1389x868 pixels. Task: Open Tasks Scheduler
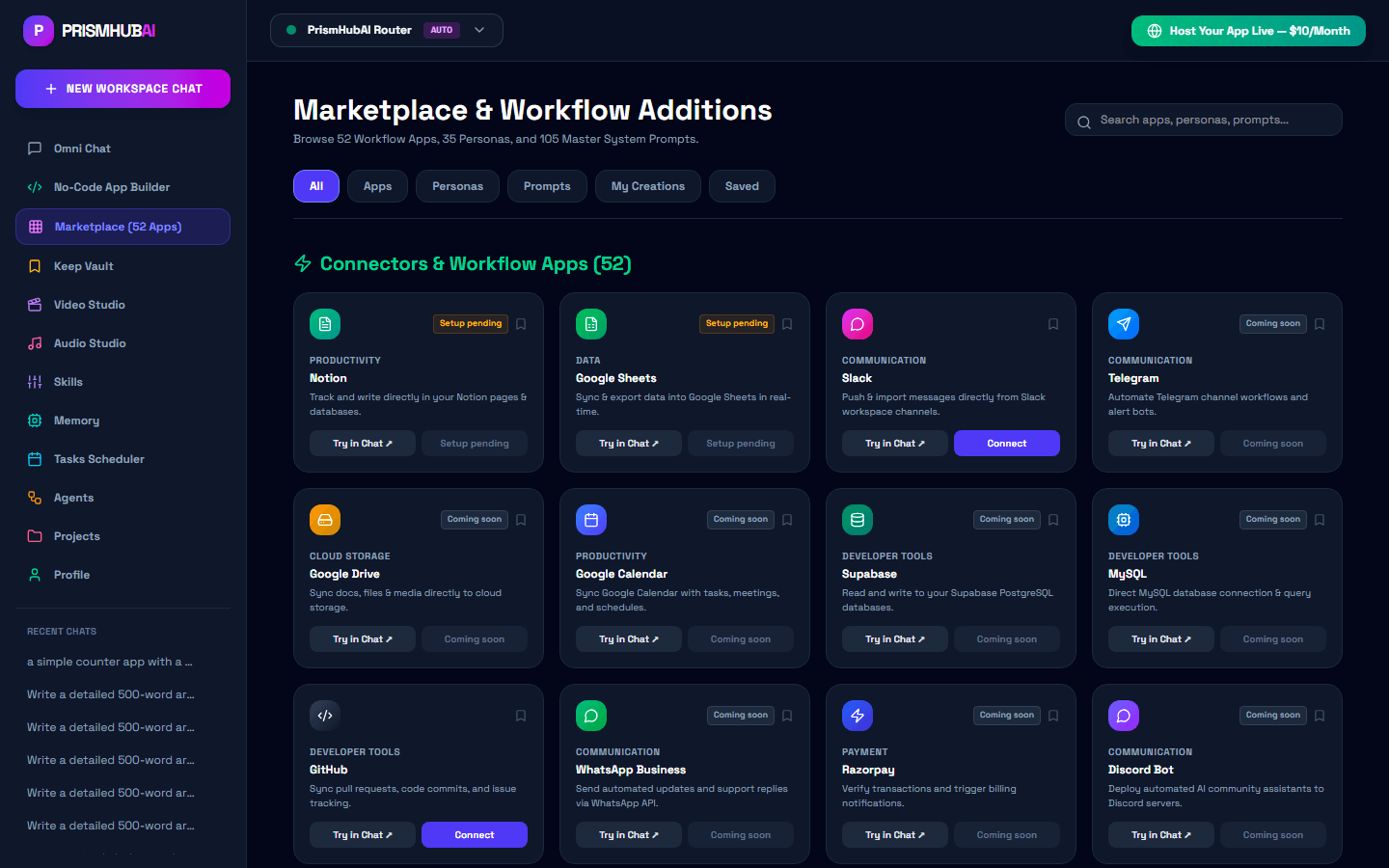[123, 459]
